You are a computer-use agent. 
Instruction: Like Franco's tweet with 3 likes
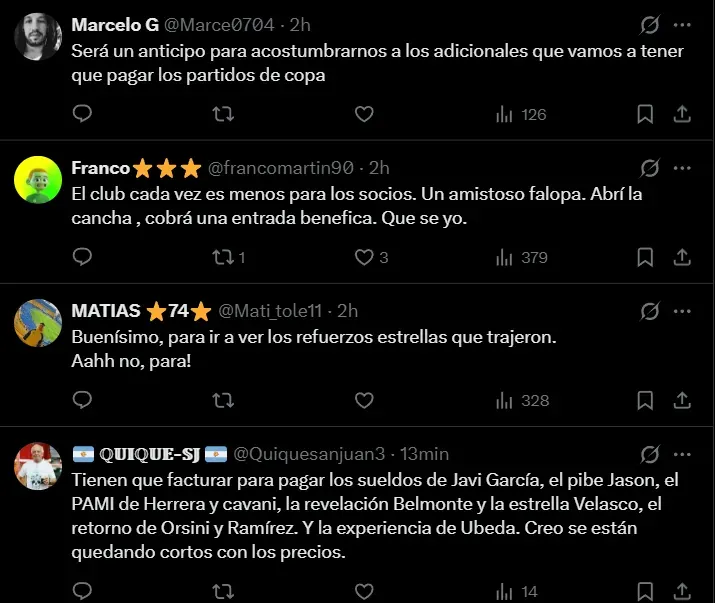point(364,257)
